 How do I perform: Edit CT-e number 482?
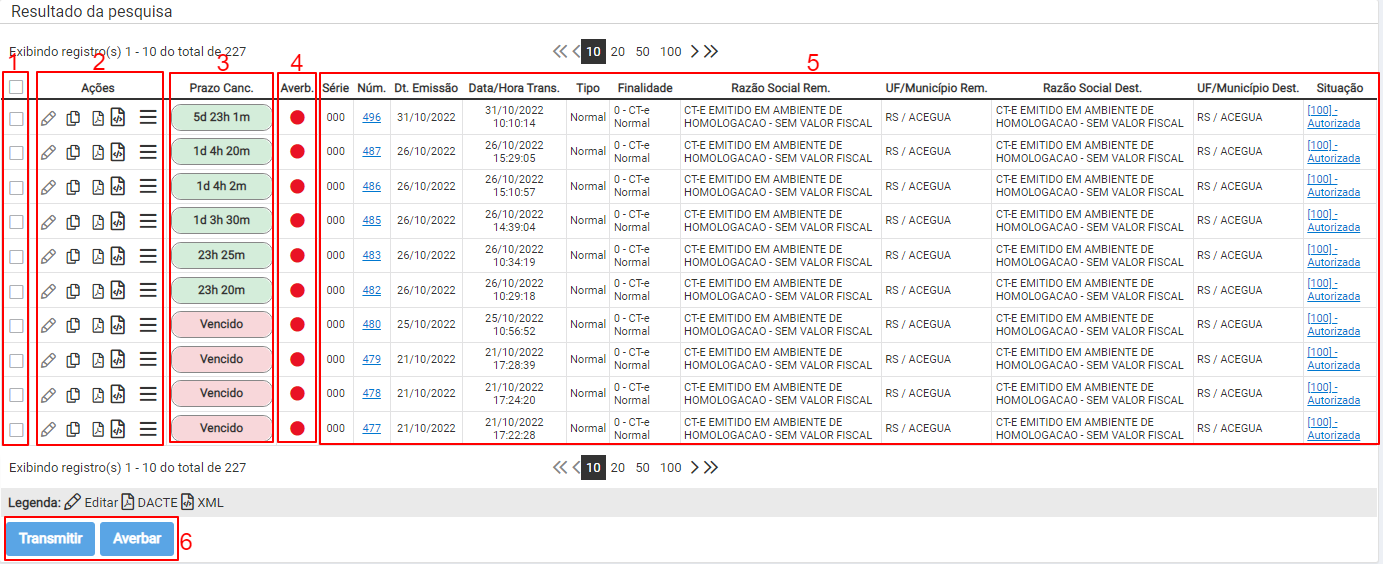48,292
